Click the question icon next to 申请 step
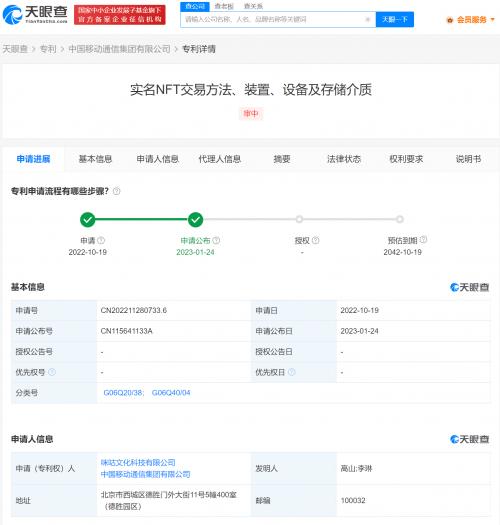 point(101,240)
